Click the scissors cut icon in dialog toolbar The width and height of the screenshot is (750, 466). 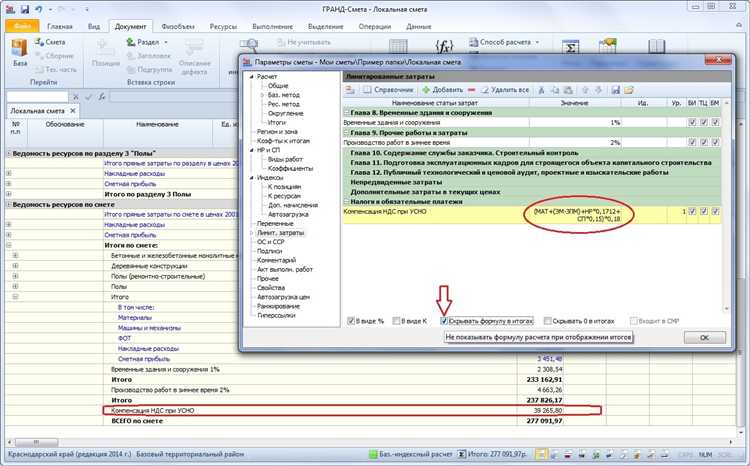[541, 90]
